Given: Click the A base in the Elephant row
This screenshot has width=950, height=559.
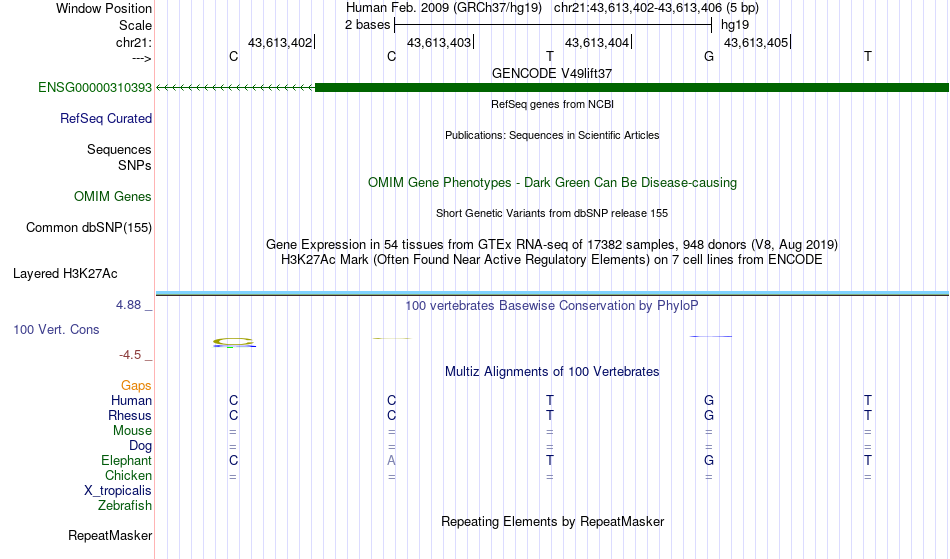Looking at the screenshot, I should tap(391, 460).
